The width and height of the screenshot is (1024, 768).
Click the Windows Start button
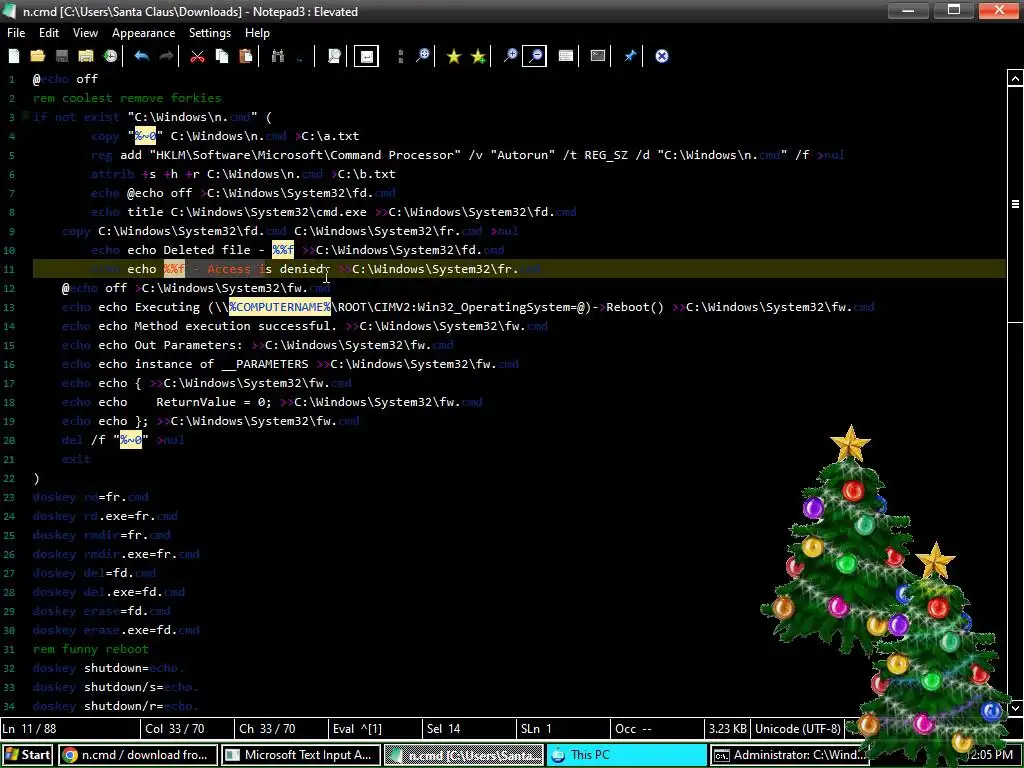[27, 755]
